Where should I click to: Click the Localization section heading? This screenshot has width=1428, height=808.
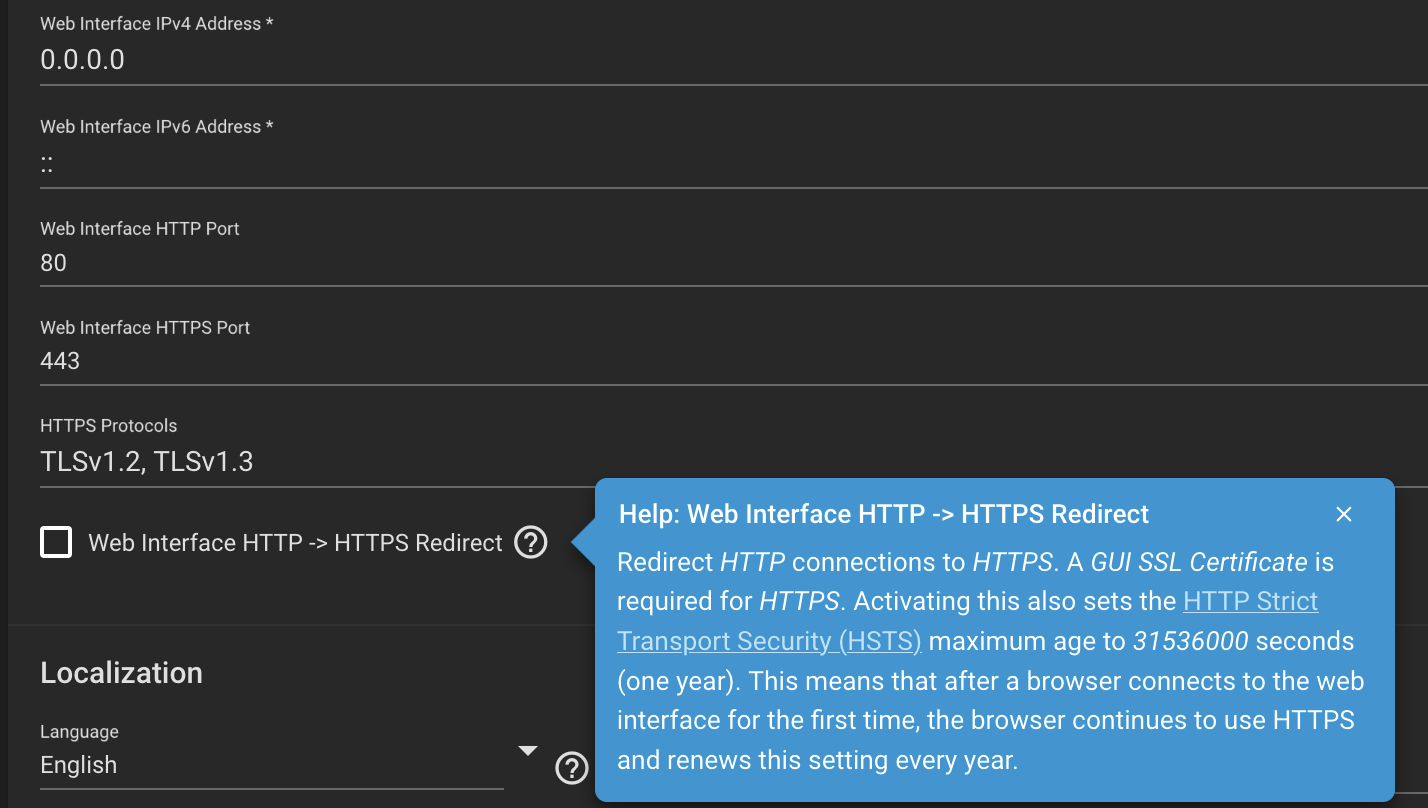click(x=121, y=673)
